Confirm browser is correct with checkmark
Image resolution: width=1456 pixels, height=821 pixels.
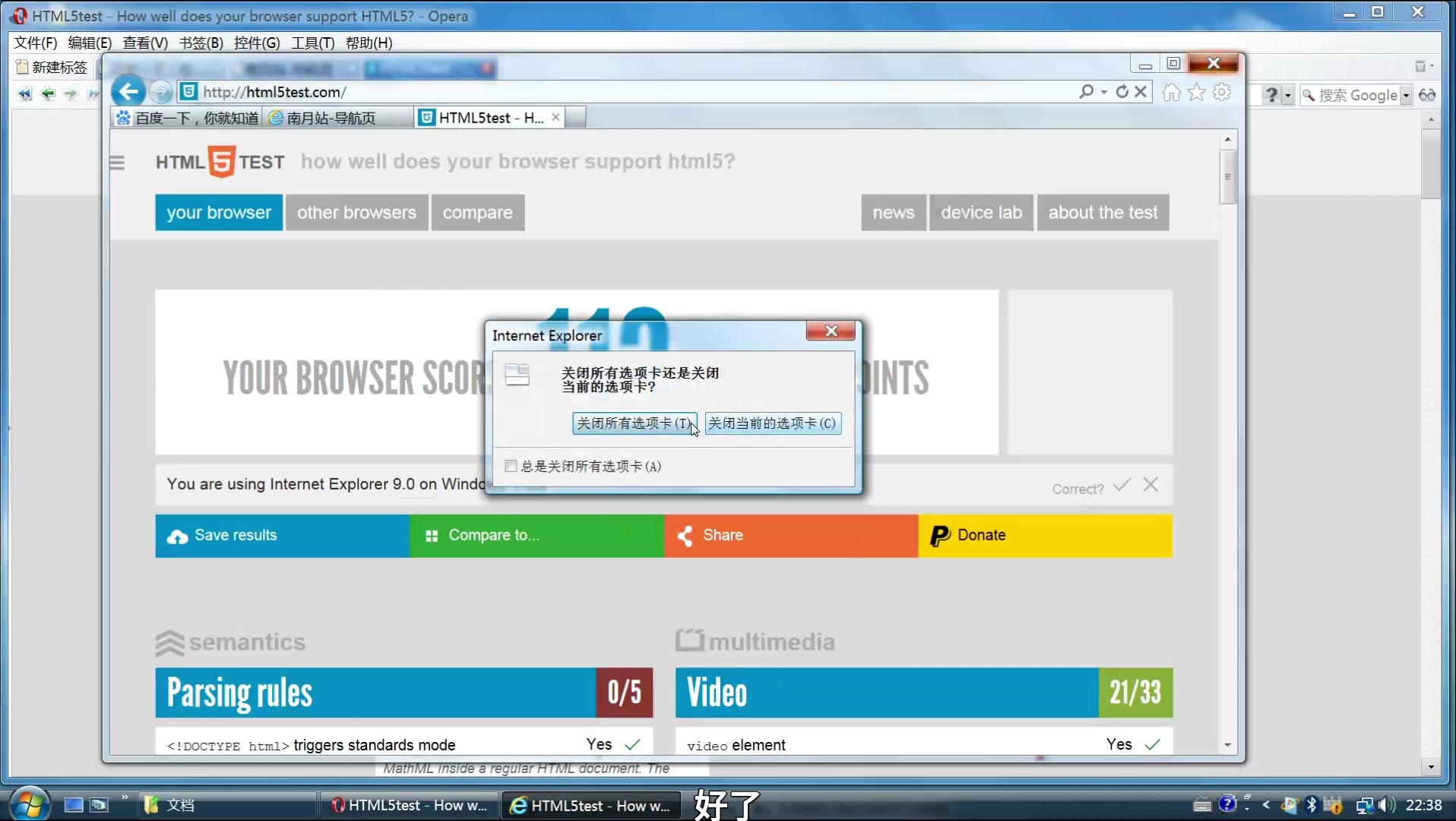pos(1122,485)
